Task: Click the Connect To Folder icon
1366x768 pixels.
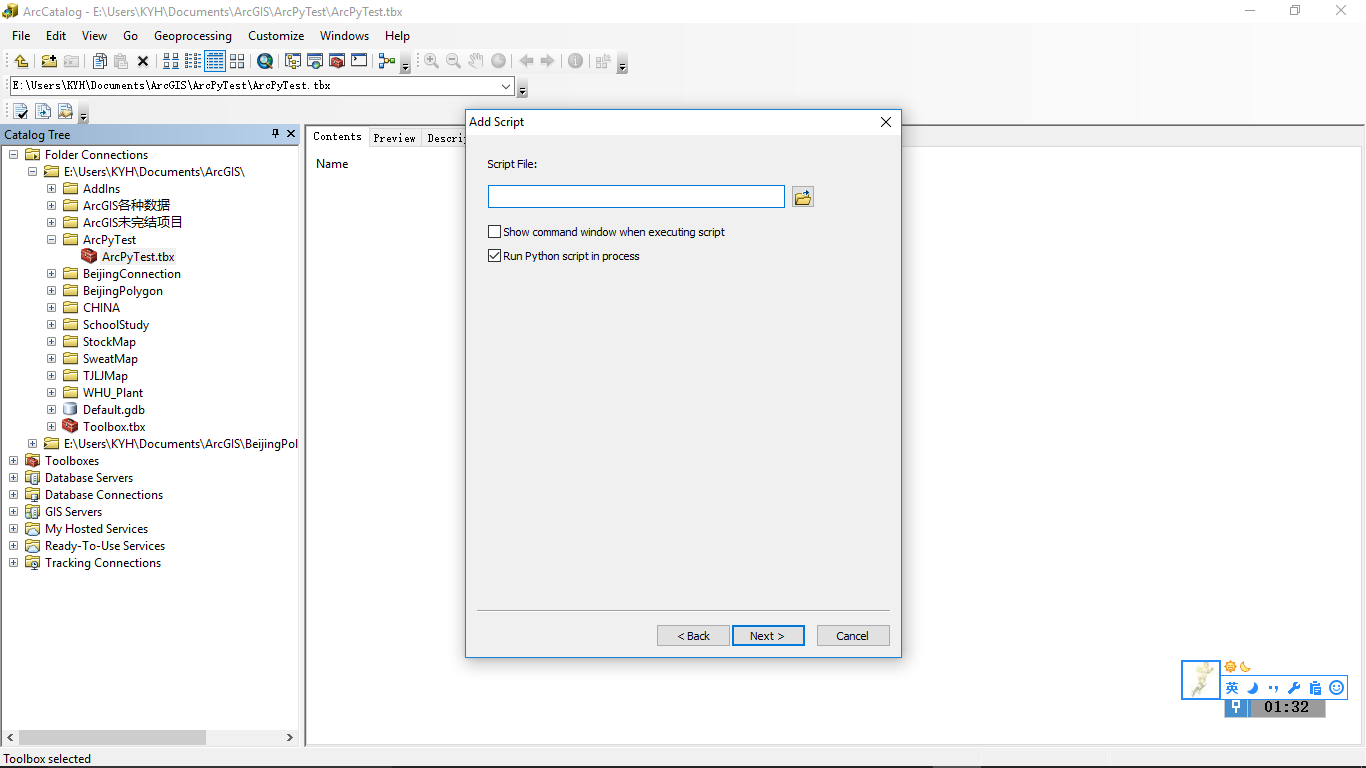Action: point(49,61)
